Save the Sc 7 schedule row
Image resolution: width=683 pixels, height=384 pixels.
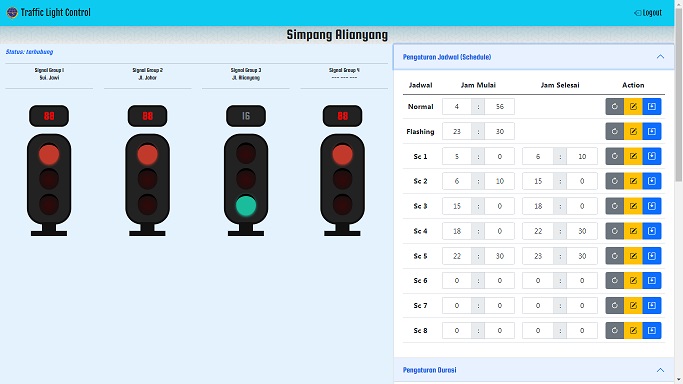(x=652, y=306)
